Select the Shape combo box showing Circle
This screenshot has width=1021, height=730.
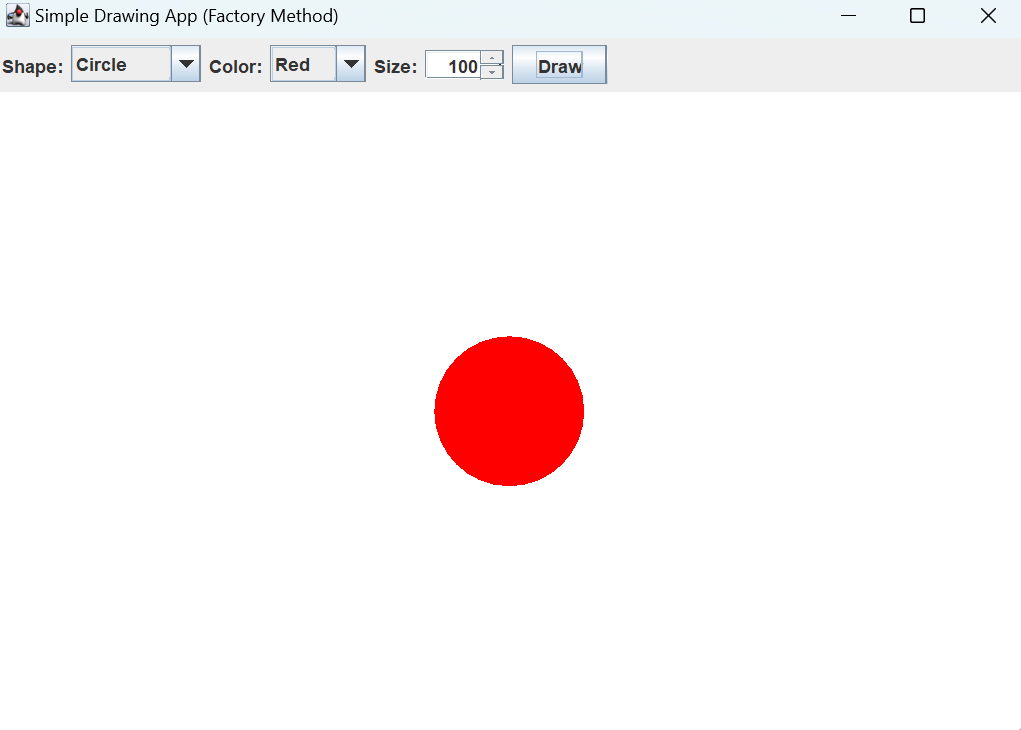click(135, 64)
